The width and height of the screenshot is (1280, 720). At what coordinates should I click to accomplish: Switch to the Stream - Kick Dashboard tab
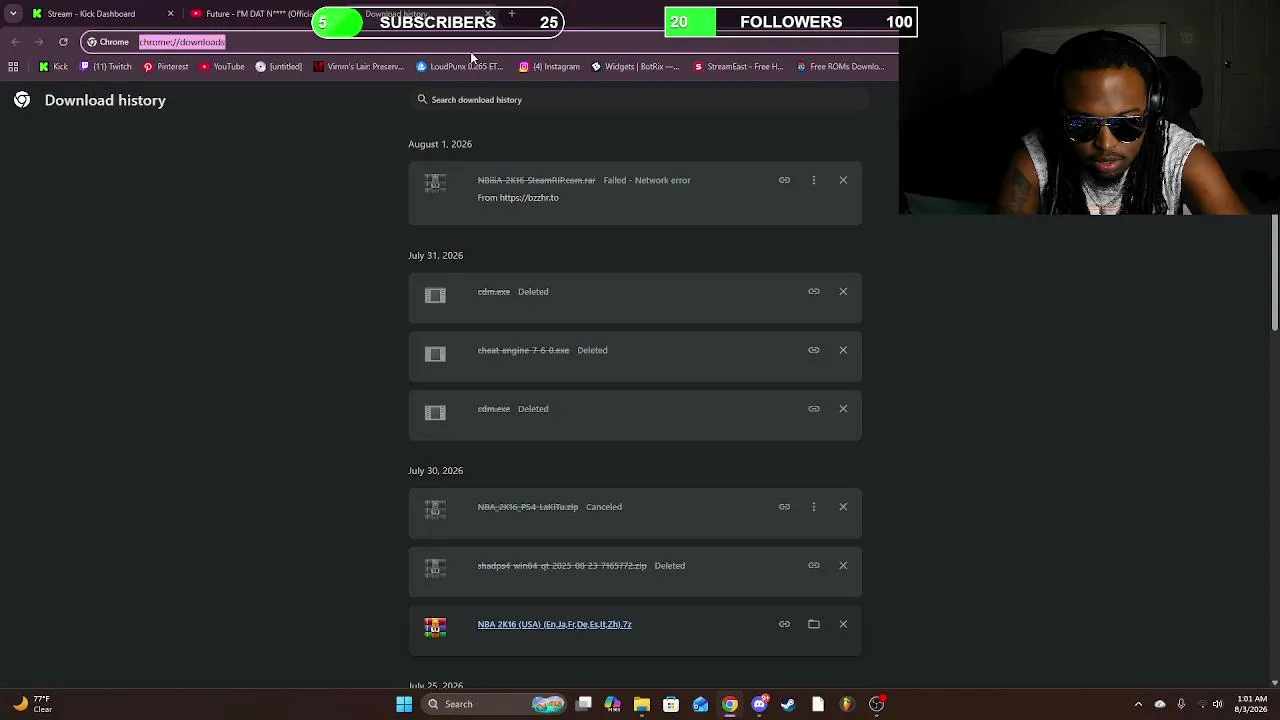click(103, 14)
